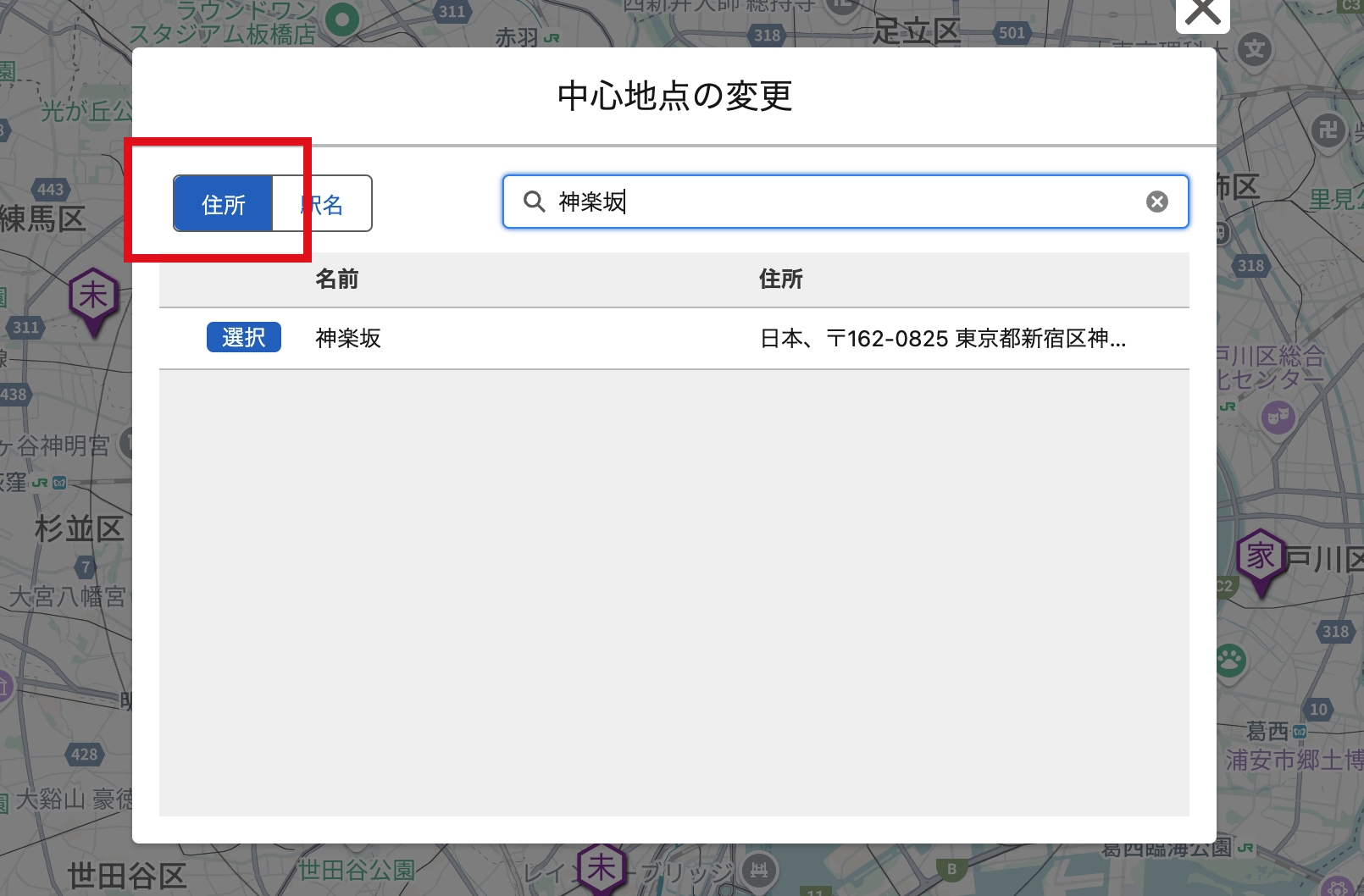This screenshot has height=896, width=1364.
Task: Click the 住所 column header in results table
Action: pos(780,279)
